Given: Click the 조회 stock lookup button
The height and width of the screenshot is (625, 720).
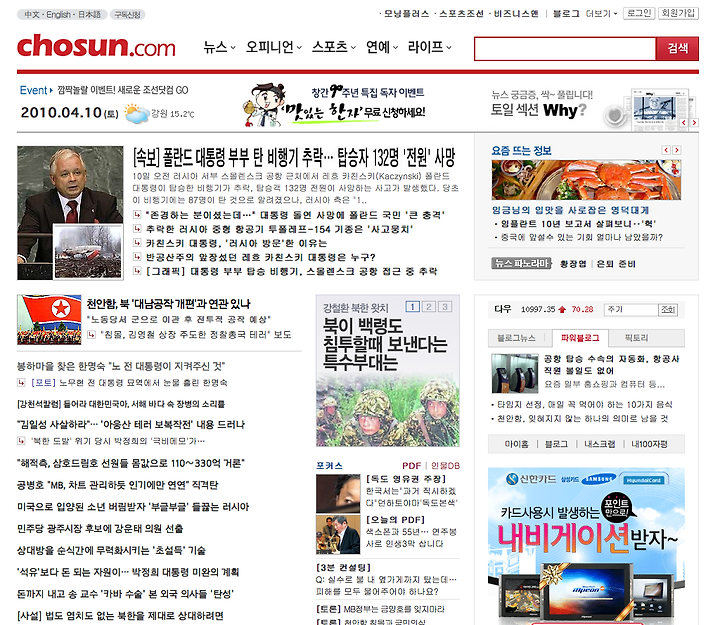Looking at the screenshot, I should 668,310.
